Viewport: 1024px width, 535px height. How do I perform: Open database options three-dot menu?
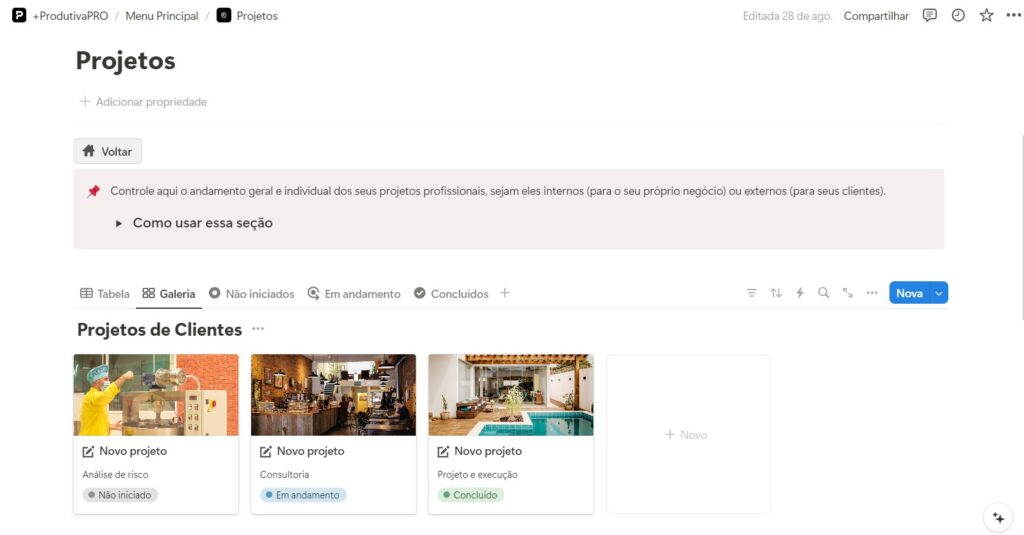(x=872, y=293)
